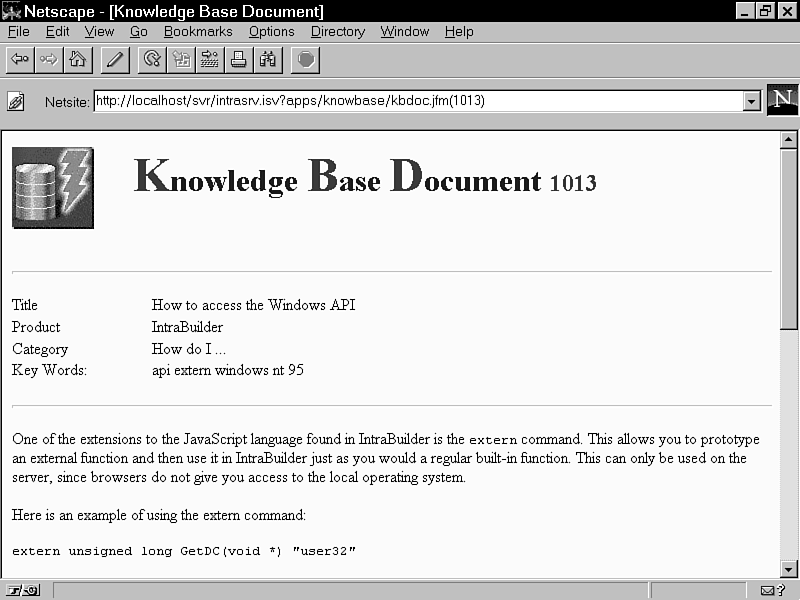Click the Load Images toolbar icon

(181, 60)
